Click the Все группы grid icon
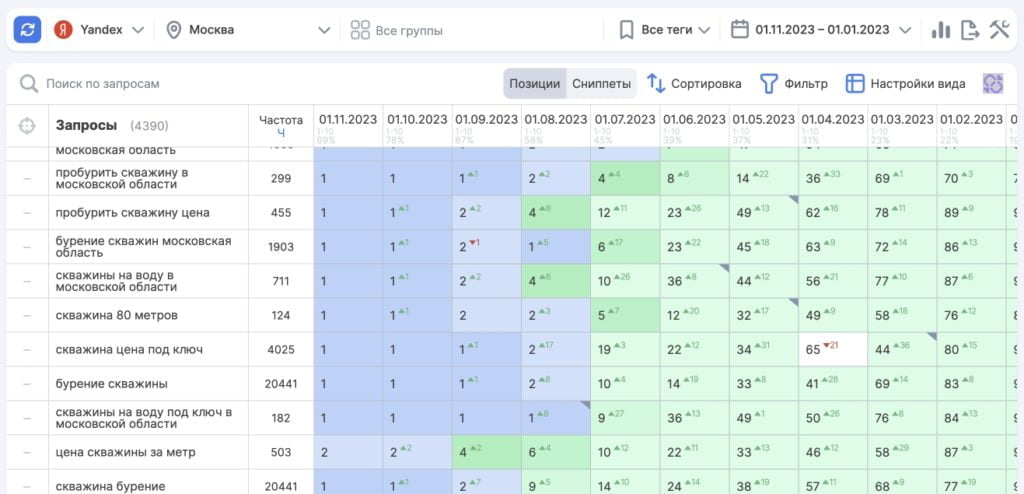The height and width of the screenshot is (494, 1024). click(x=360, y=30)
